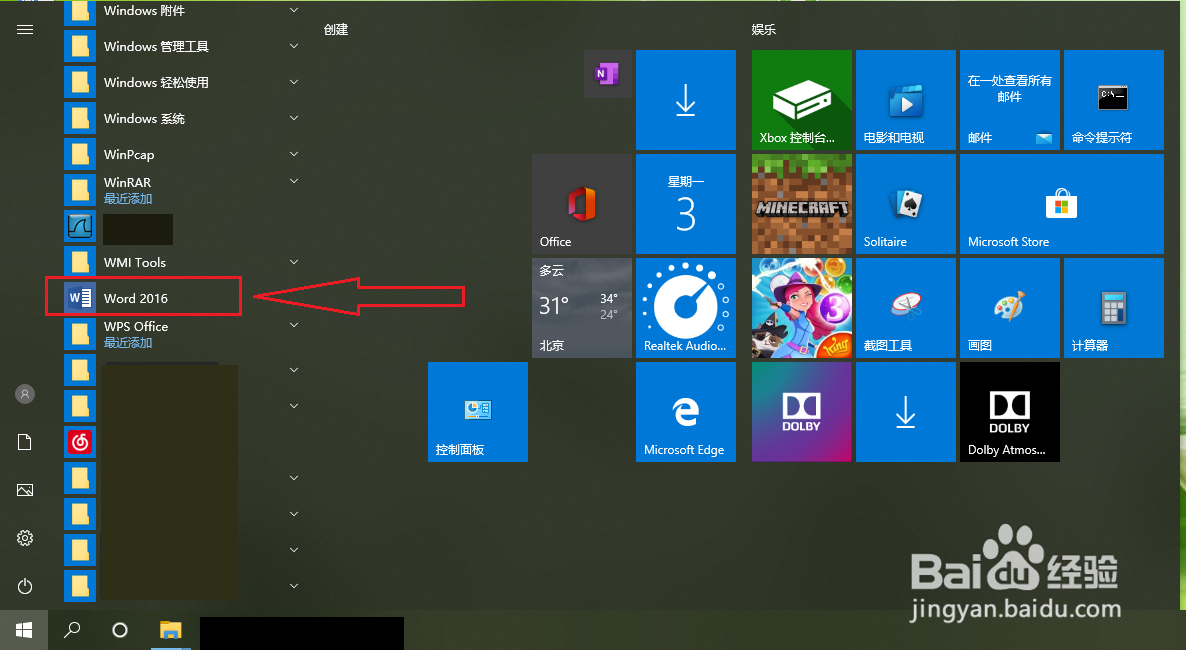
Task: Click the Power button in Start sidebar
Action: tap(25, 586)
